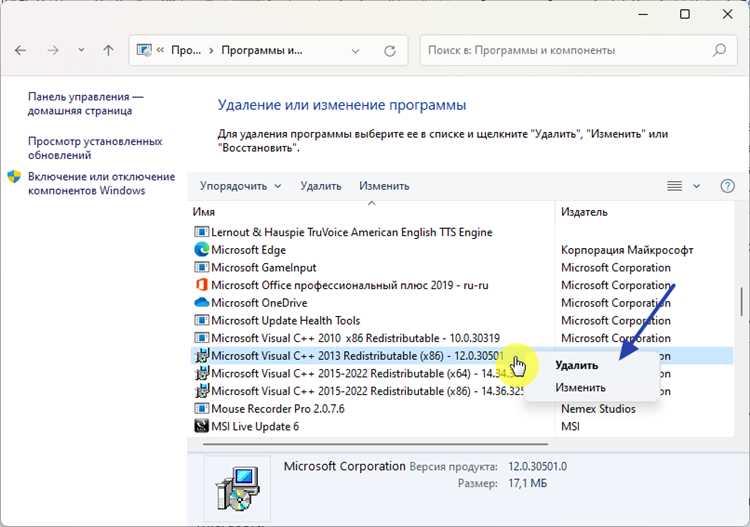Select the Microsoft GameInput entry

point(264,268)
